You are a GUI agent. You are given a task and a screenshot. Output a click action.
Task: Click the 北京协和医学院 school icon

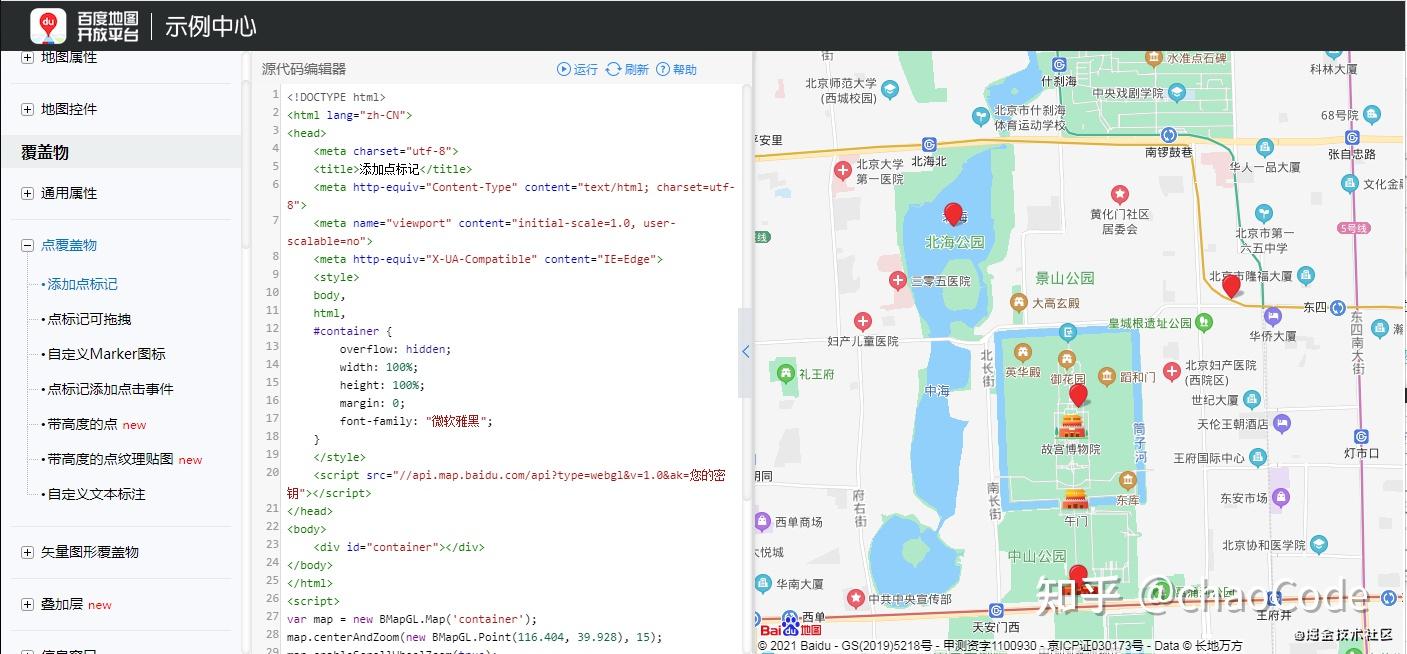(1319, 545)
